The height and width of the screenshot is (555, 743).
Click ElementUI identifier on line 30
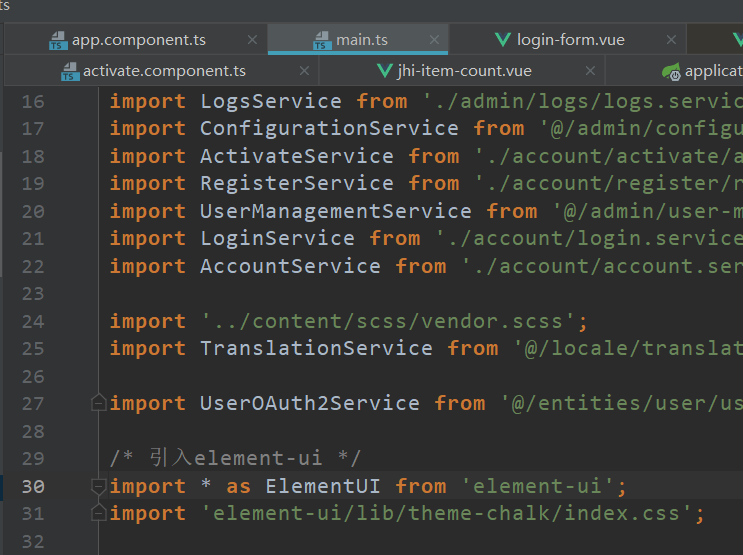click(323, 487)
